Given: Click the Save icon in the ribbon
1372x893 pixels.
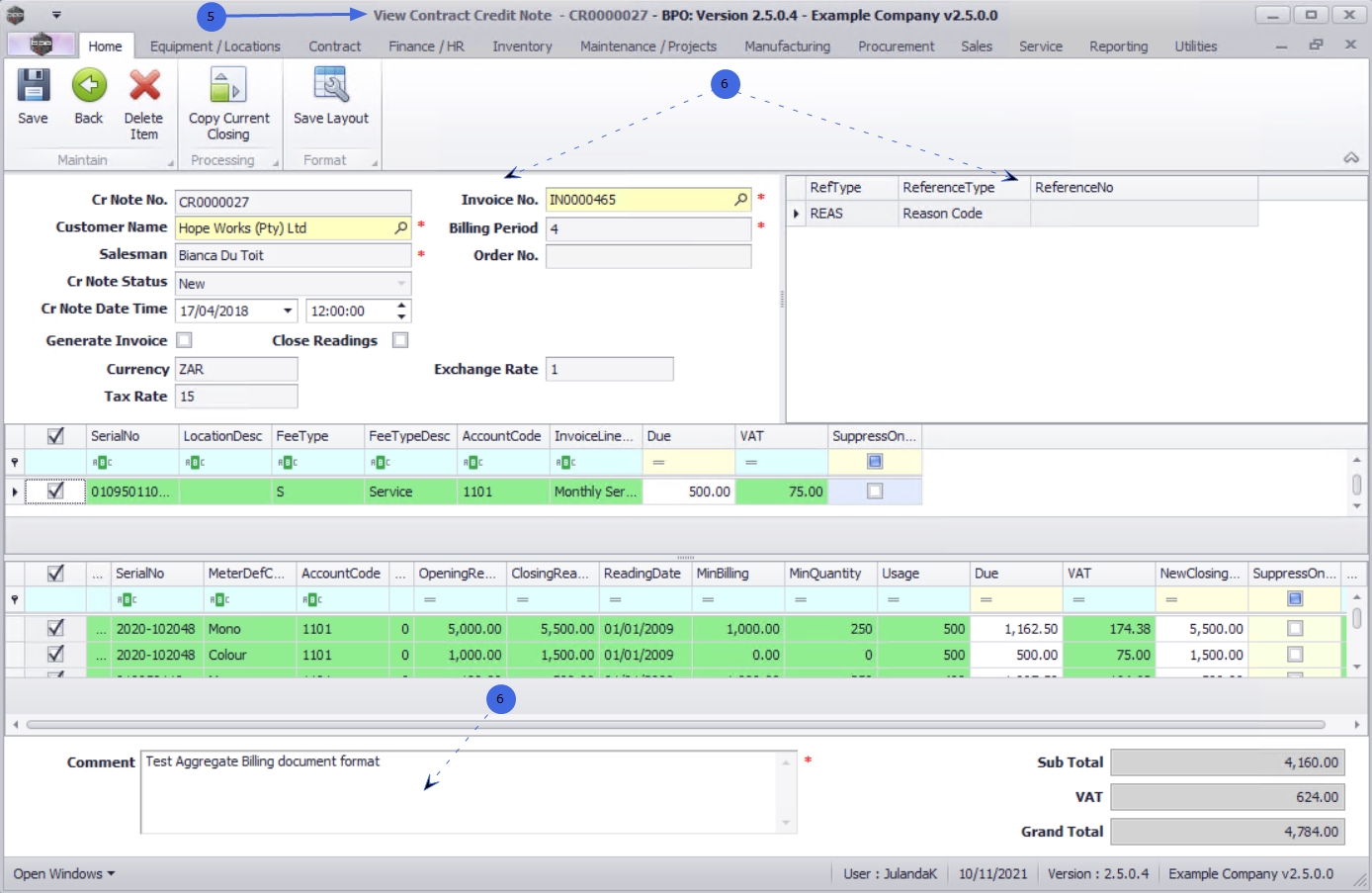Looking at the screenshot, I should coord(33,86).
